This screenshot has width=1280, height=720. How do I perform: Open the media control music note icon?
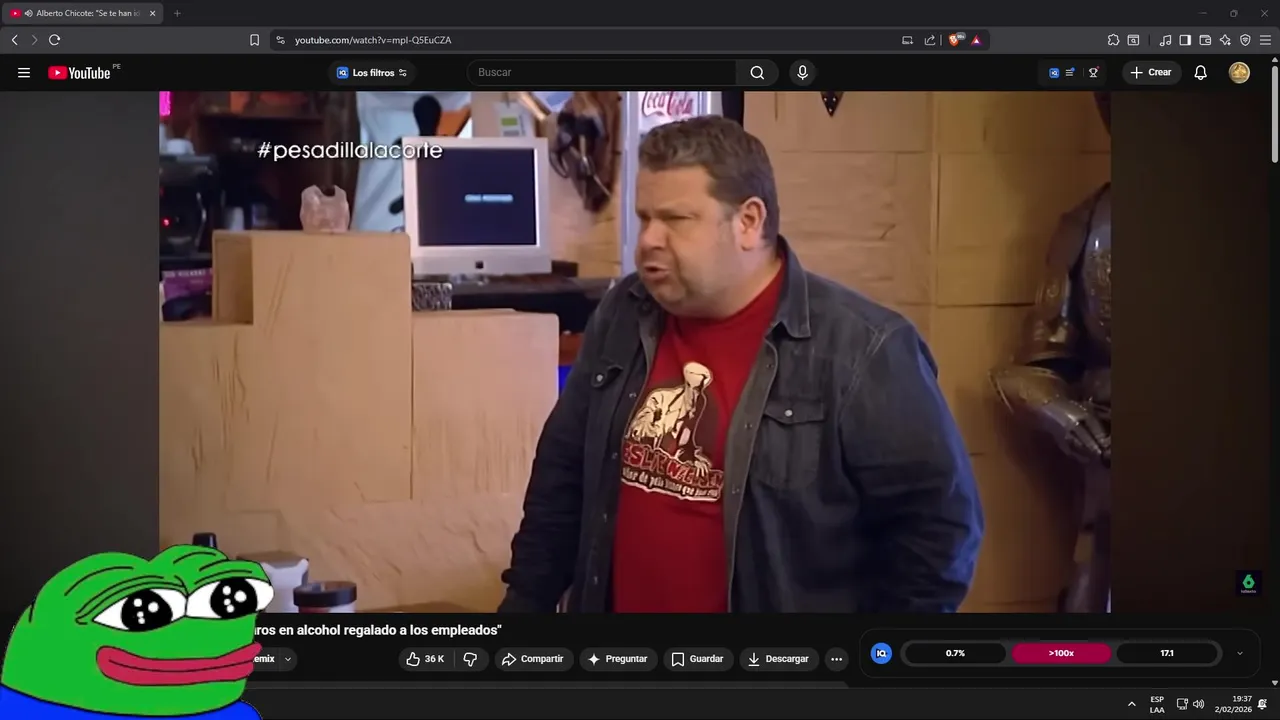[x=1165, y=40]
